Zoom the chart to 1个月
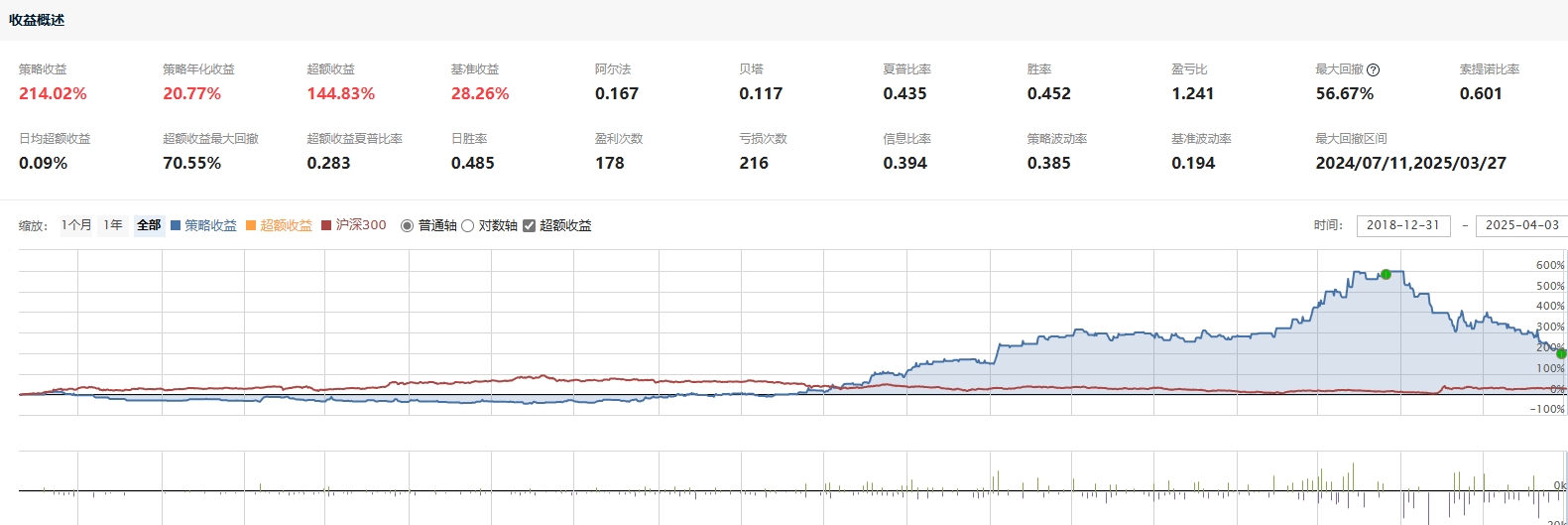Screen dimensions: 1568x525 pos(76,225)
